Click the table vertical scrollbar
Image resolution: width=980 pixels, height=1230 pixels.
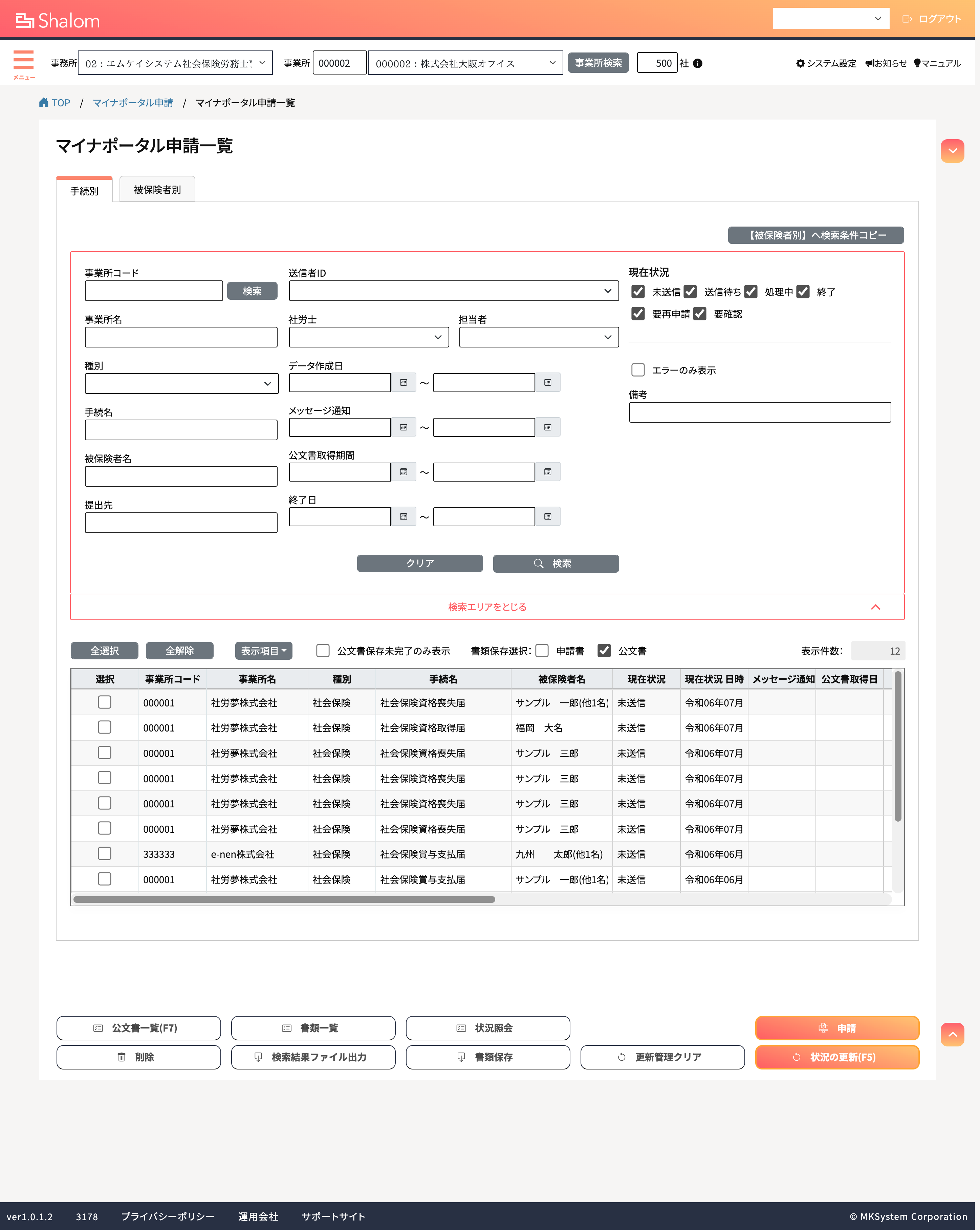click(898, 746)
